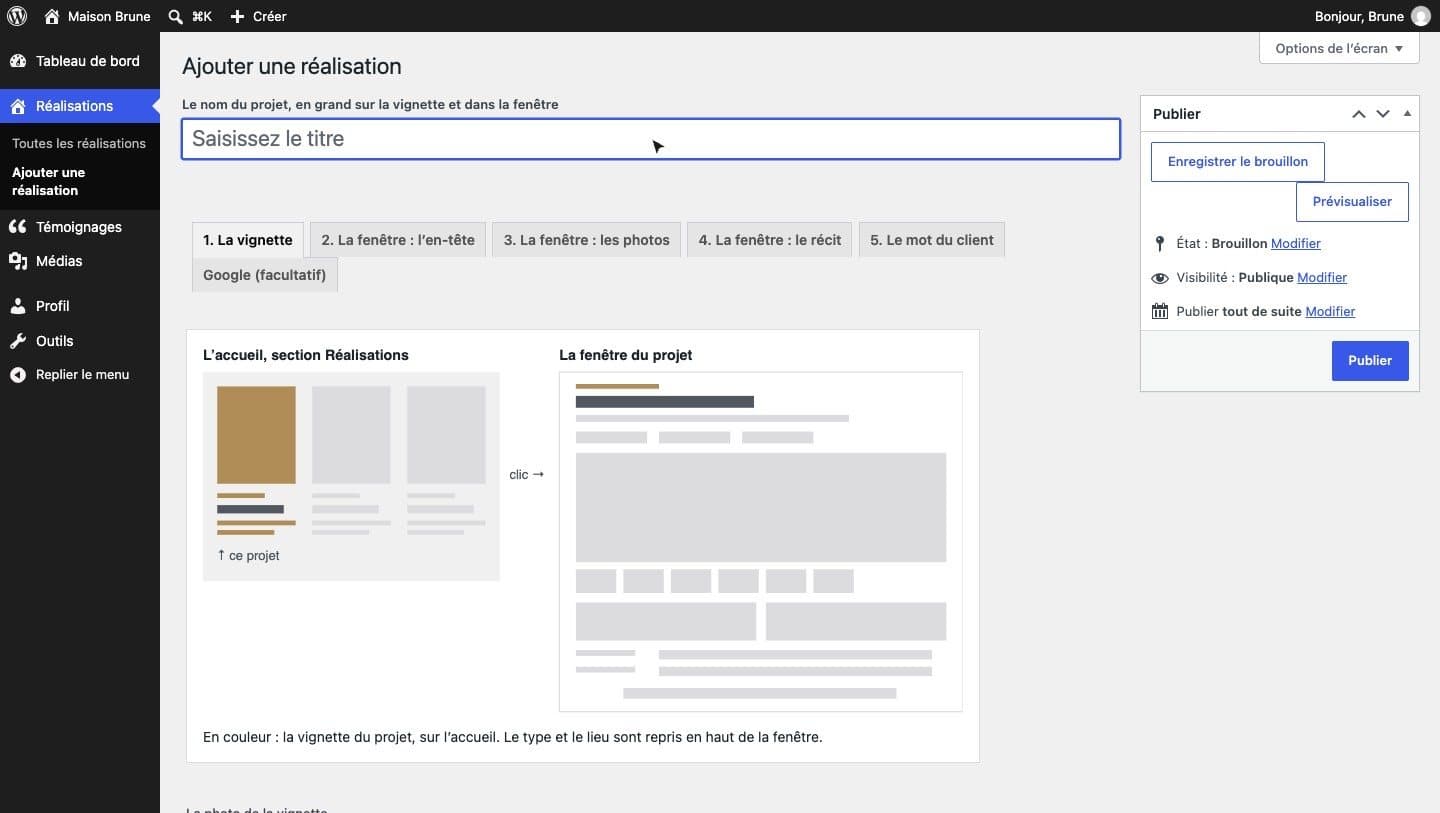The width and height of the screenshot is (1440, 813).
Task: Click the "Bonjour, Brune" account text
Action: point(1359,16)
